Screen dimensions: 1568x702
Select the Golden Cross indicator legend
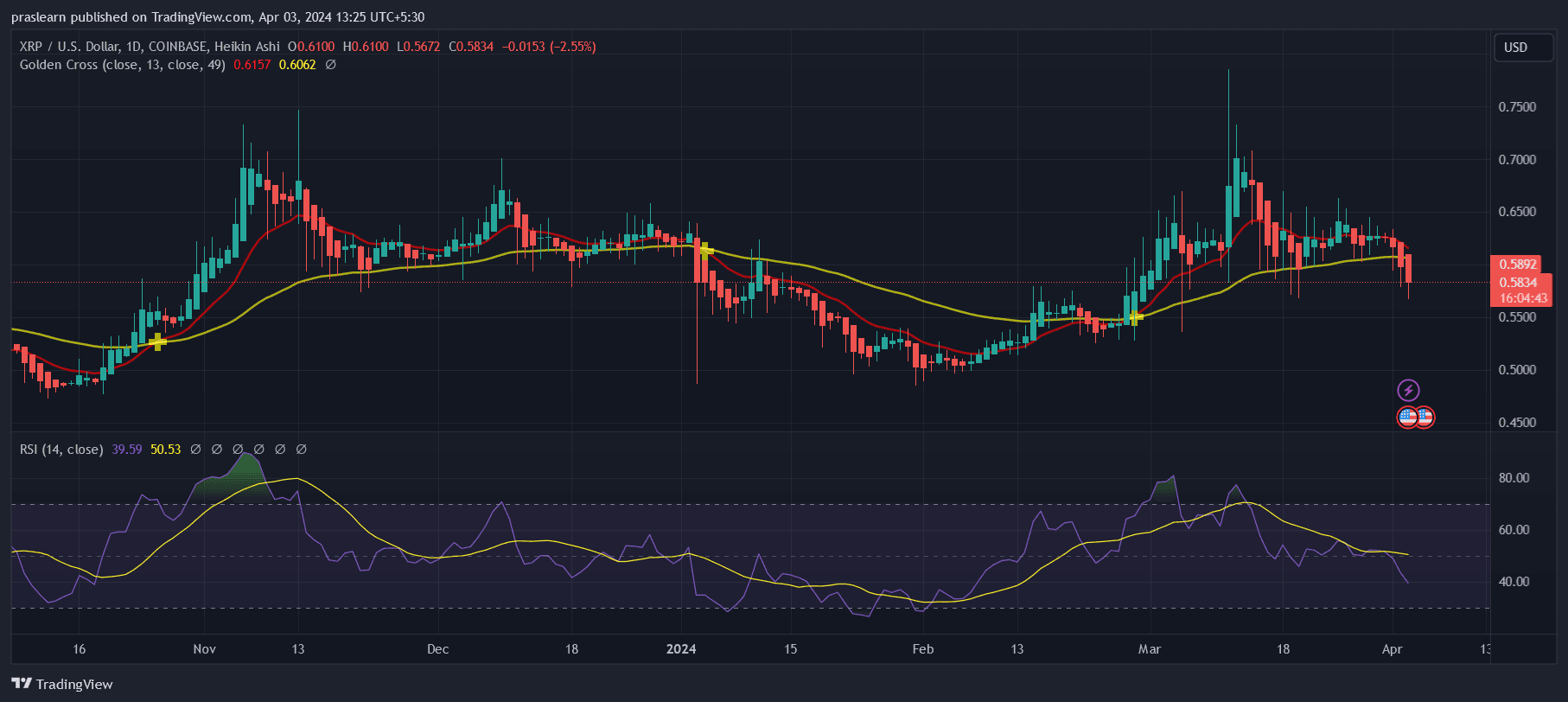point(122,65)
